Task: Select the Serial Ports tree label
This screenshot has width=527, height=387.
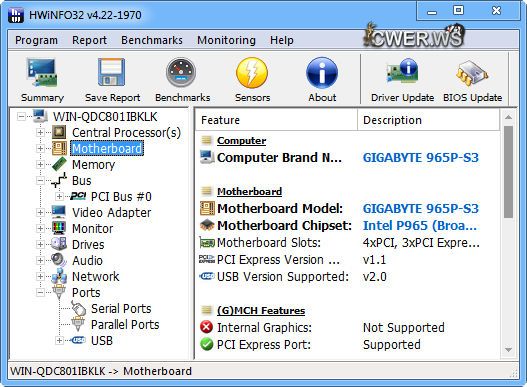Action: (x=121, y=308)
